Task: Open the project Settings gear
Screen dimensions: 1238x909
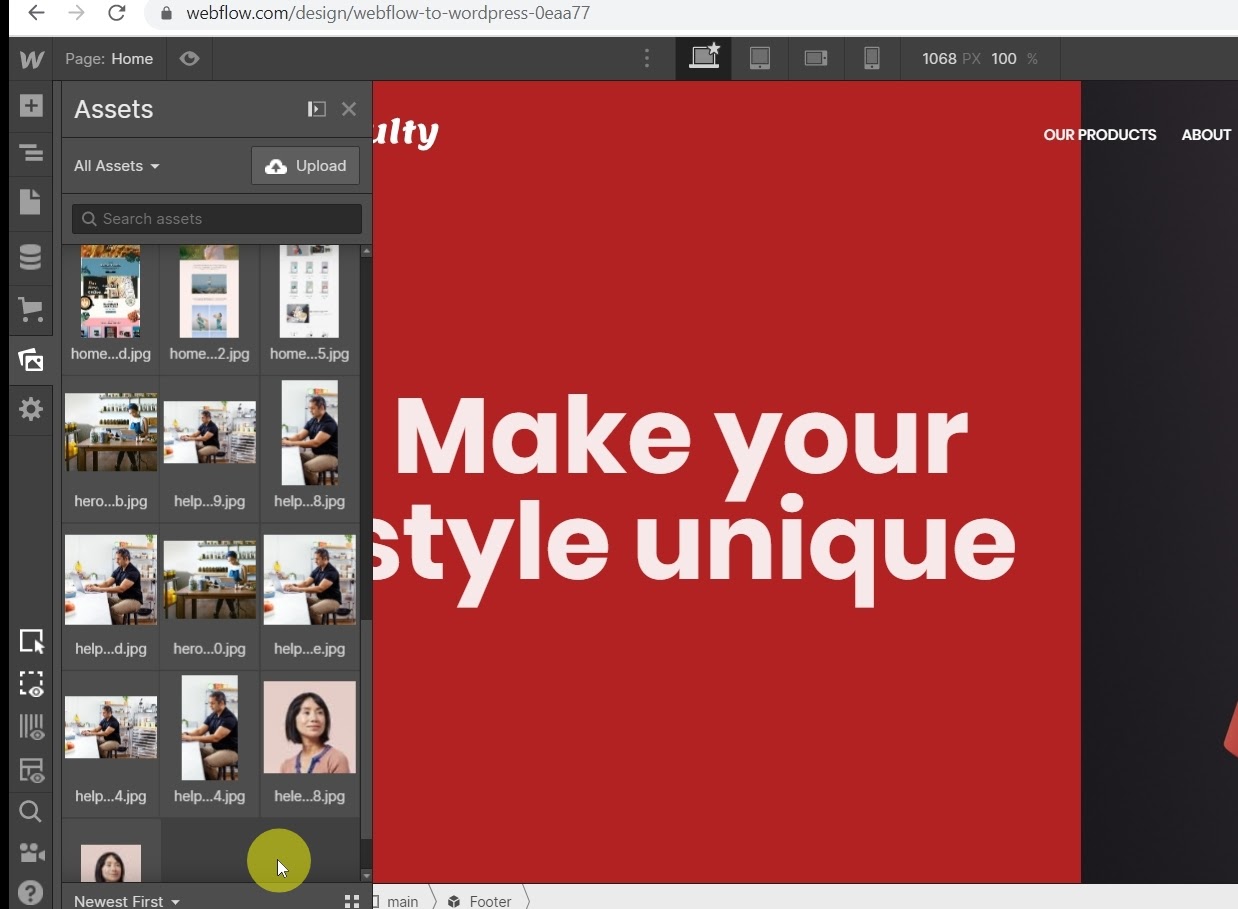Action: click(x=31, y=408)
